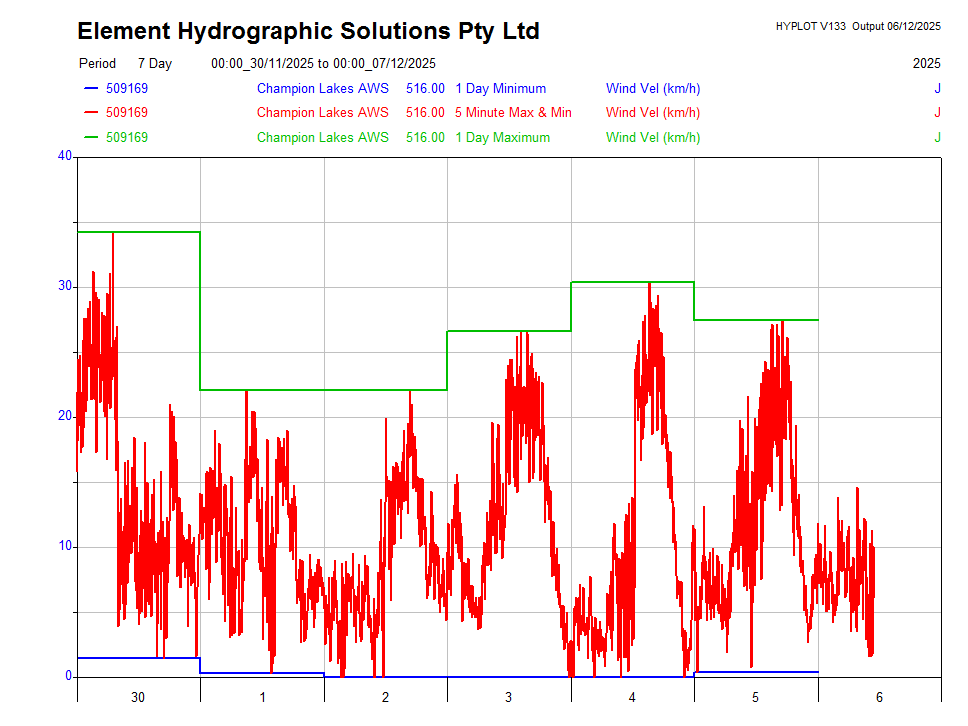Click the red legend line for 5 Minute Max & Min
Image resolution: width=968 pixels, height=726 pixels.
[x=89, y=113]
